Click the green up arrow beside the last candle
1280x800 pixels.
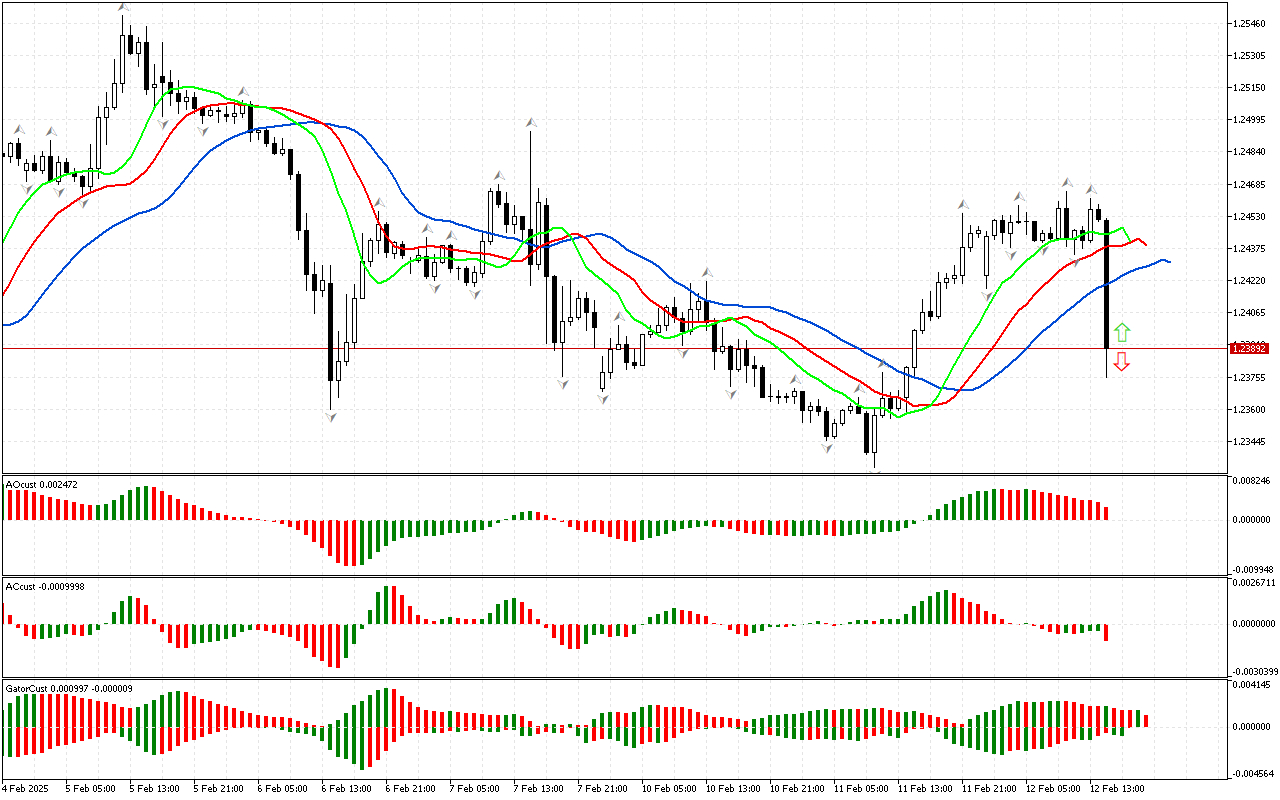point(1122,333)
